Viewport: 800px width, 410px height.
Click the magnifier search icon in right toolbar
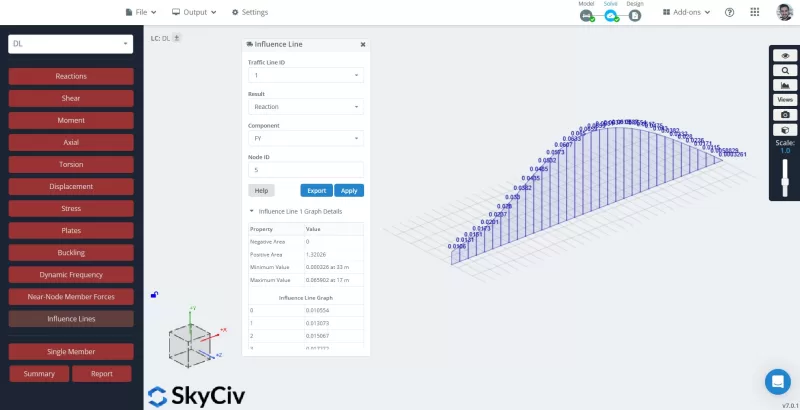tap(785, 70)
